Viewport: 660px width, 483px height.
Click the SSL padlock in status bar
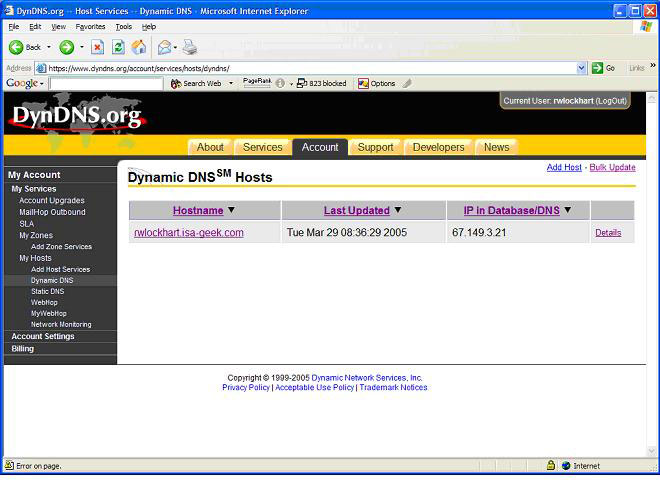(x=551, y=465)
